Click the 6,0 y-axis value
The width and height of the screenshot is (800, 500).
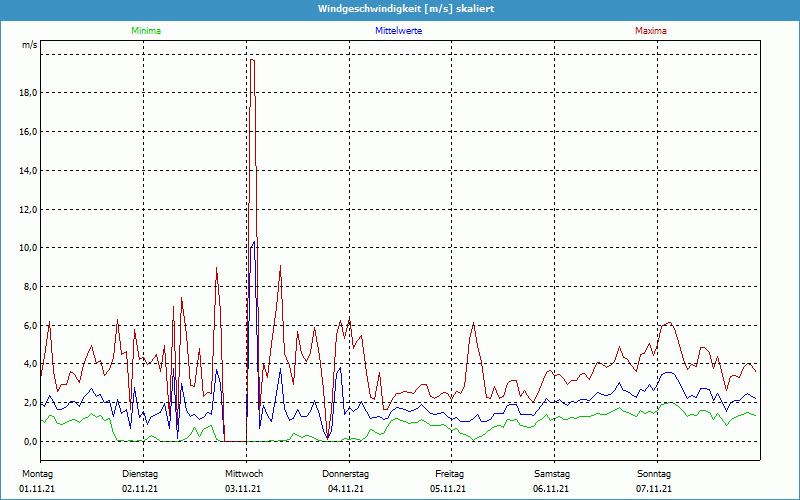tap(30, 326)
